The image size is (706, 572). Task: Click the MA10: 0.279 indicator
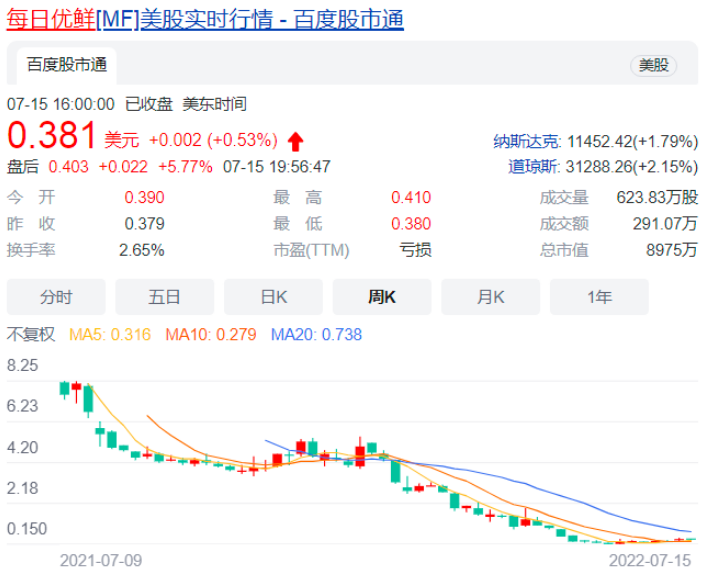pos(211,335)
